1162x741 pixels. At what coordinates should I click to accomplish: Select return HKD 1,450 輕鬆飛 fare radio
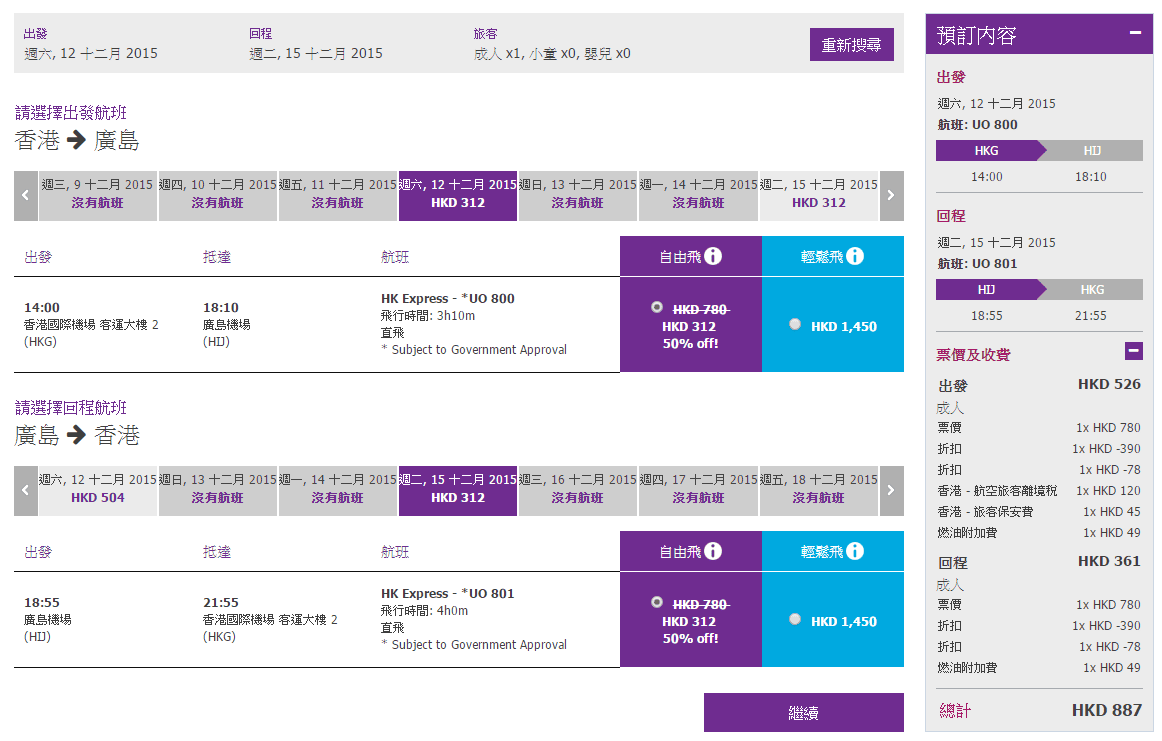pyautogui.click(x=795, y=619)
